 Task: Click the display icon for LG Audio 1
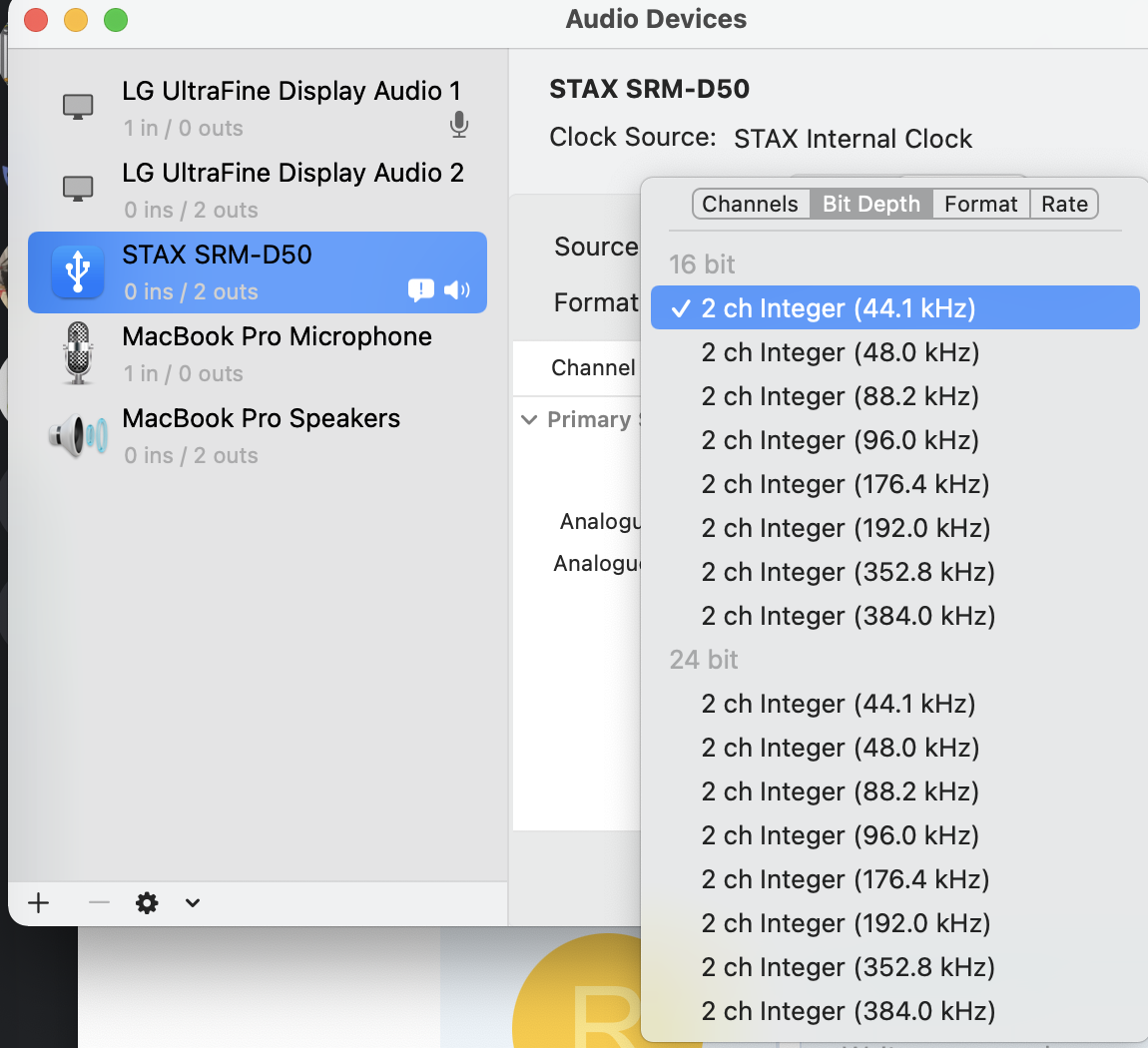pos(78,107)
